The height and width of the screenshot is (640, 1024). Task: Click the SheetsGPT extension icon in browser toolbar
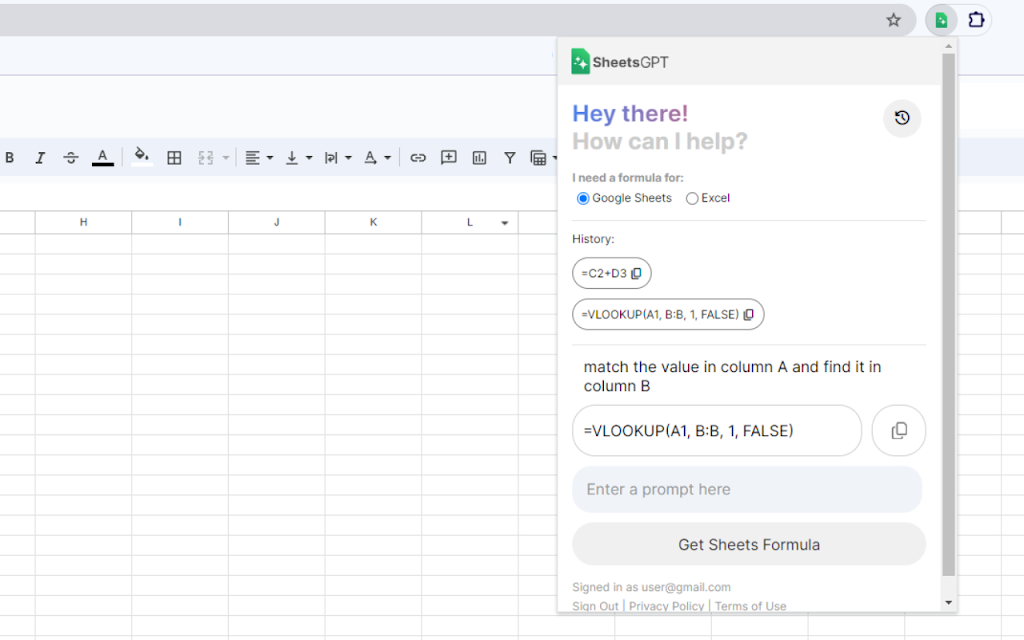coord(941,20)
